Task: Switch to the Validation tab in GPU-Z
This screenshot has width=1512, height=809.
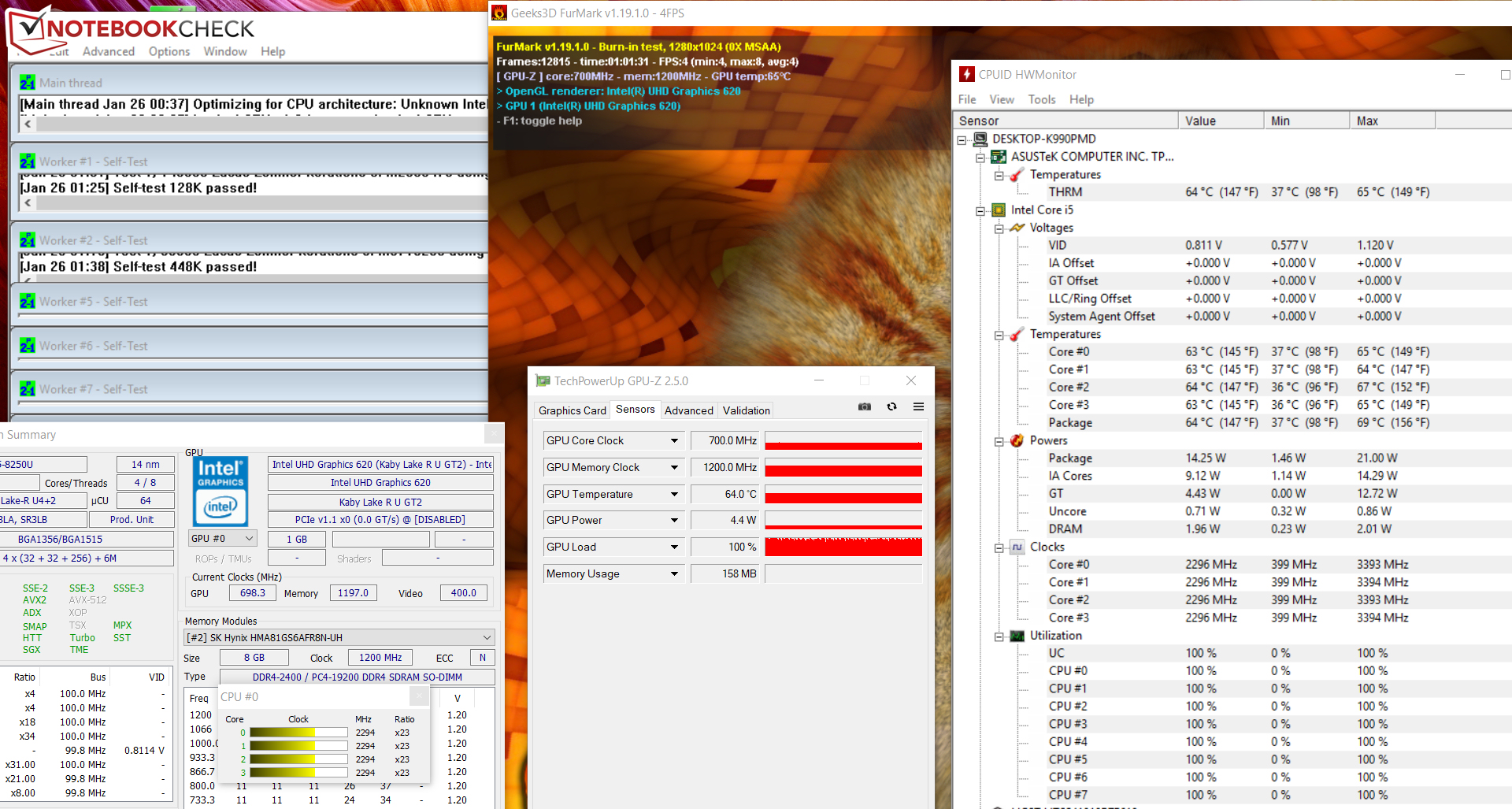Action: pyautogui.click(x=747, y=410)
